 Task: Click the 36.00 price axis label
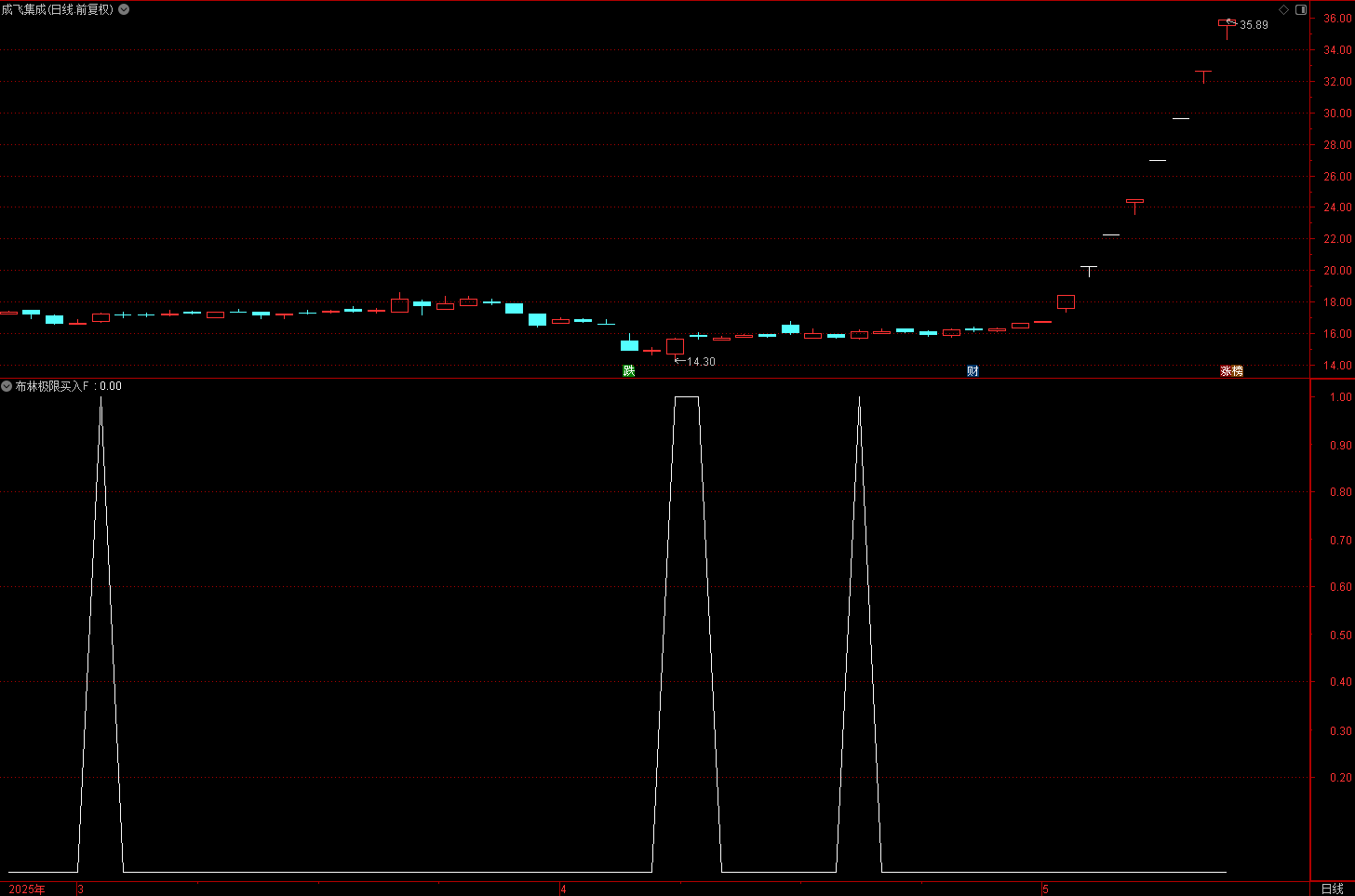pyautogui.click(x=1337, y=19)
